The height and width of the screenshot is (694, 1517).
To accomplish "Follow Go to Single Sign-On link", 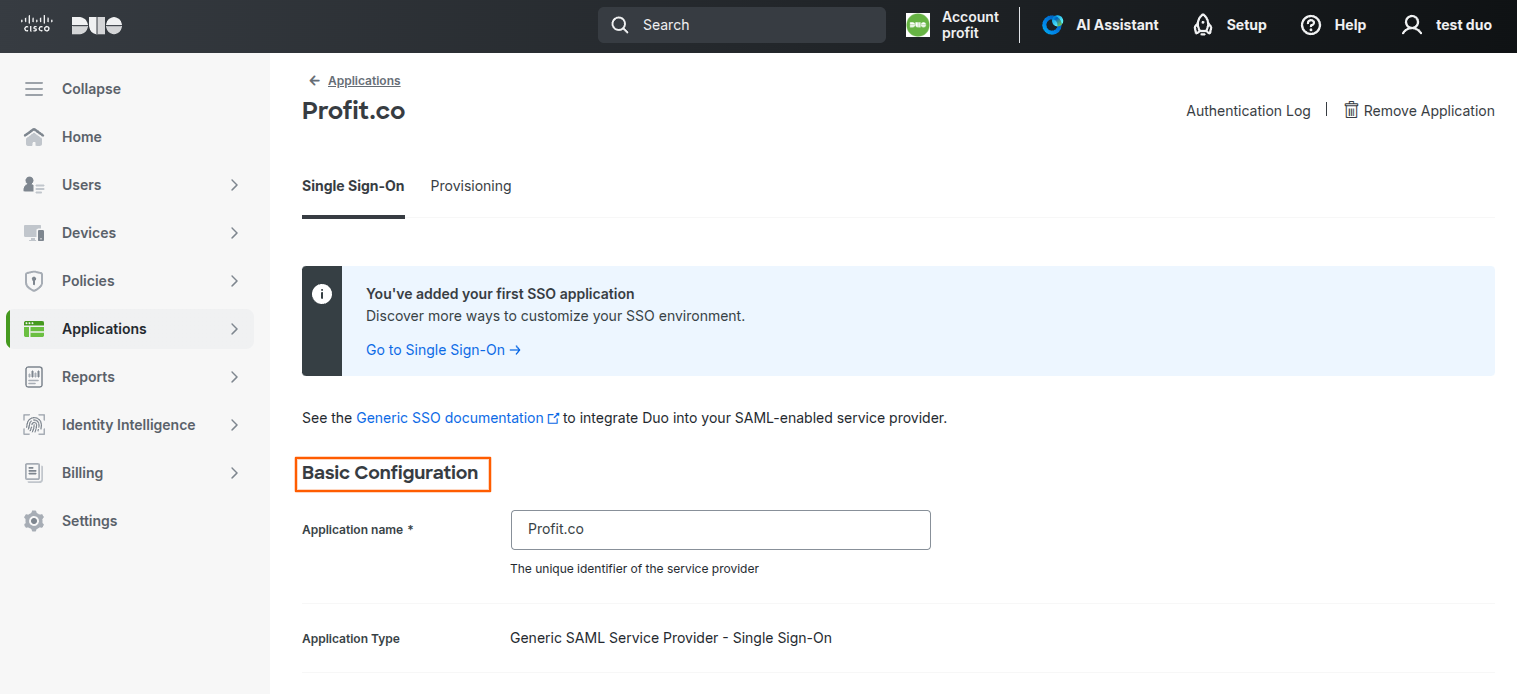I will tap(443, 350).
